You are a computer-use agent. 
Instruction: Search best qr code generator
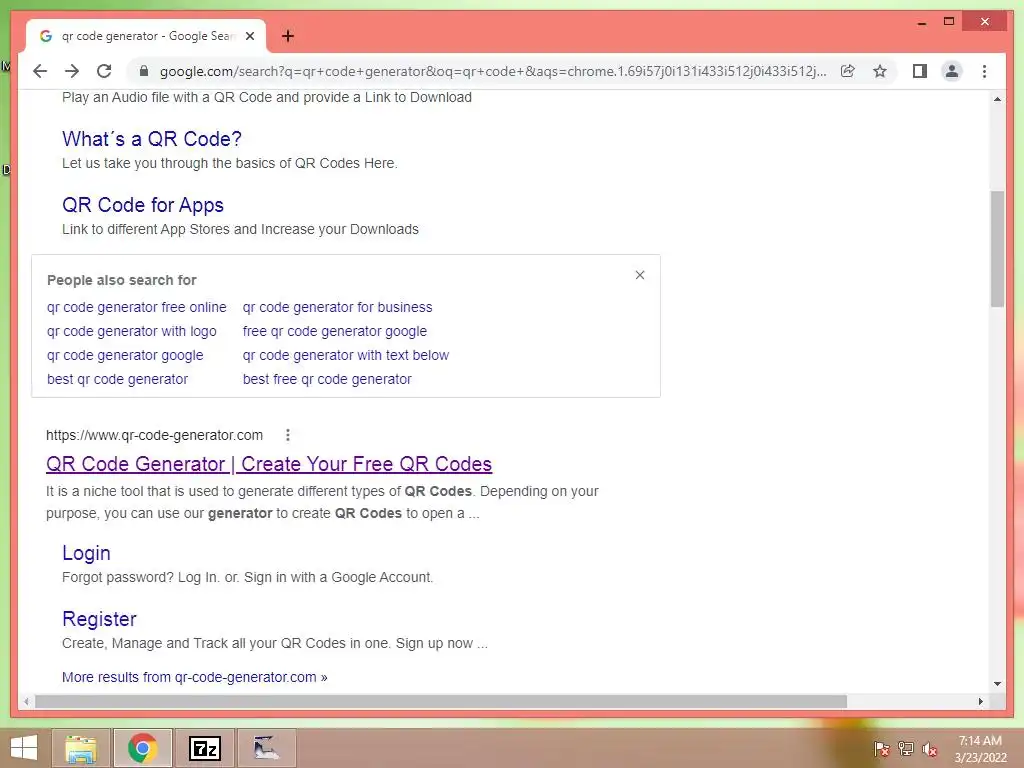(x=117, y=379)
